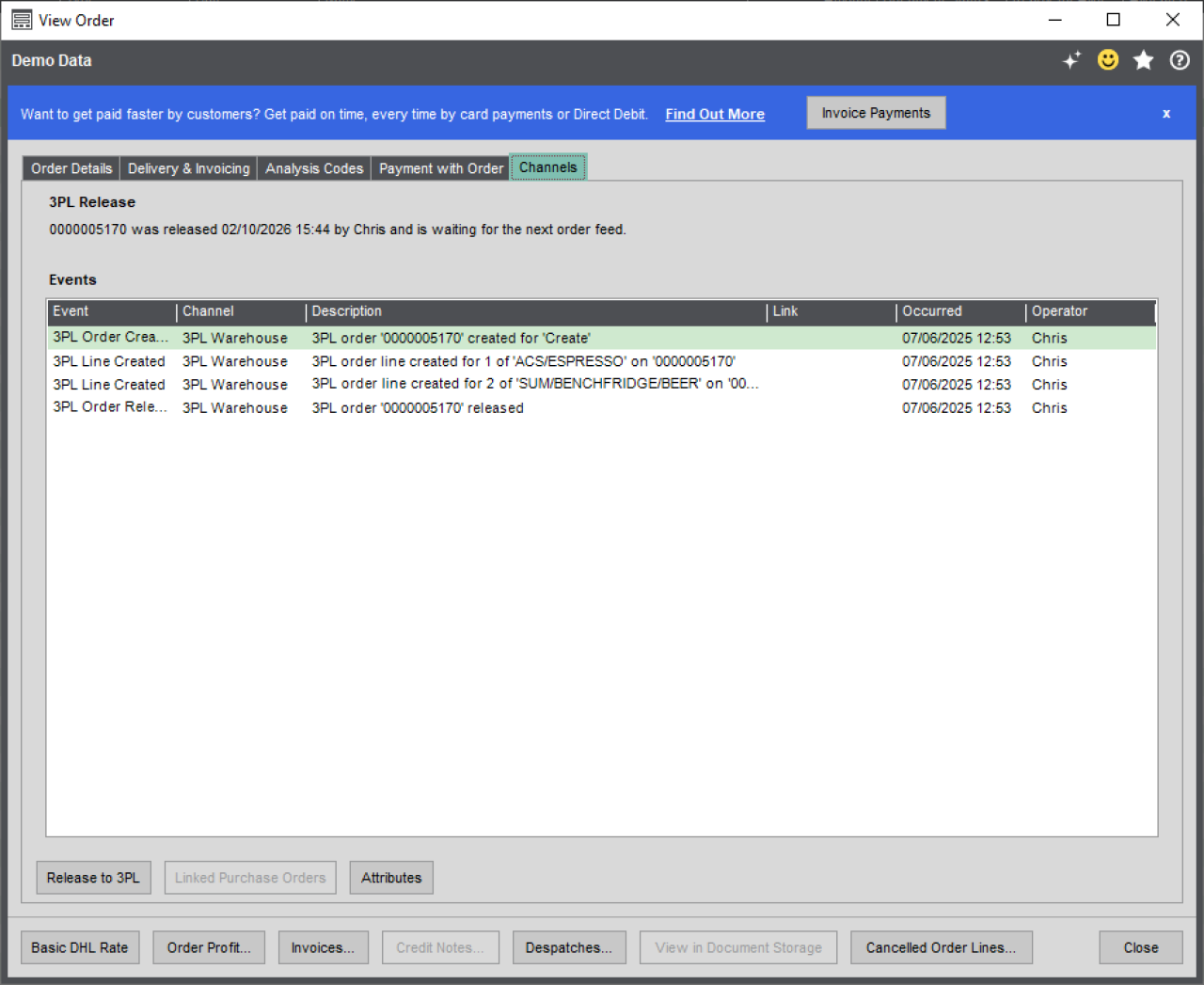
Task: Click '3PL order 0000005170 released' description
Action: coord(418,408)
